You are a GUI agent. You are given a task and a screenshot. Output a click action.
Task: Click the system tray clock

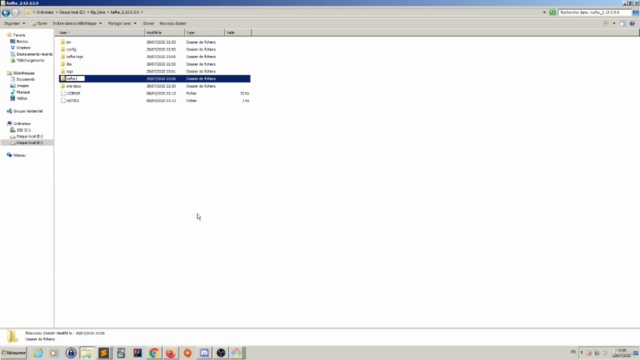[x=621, y=353]
